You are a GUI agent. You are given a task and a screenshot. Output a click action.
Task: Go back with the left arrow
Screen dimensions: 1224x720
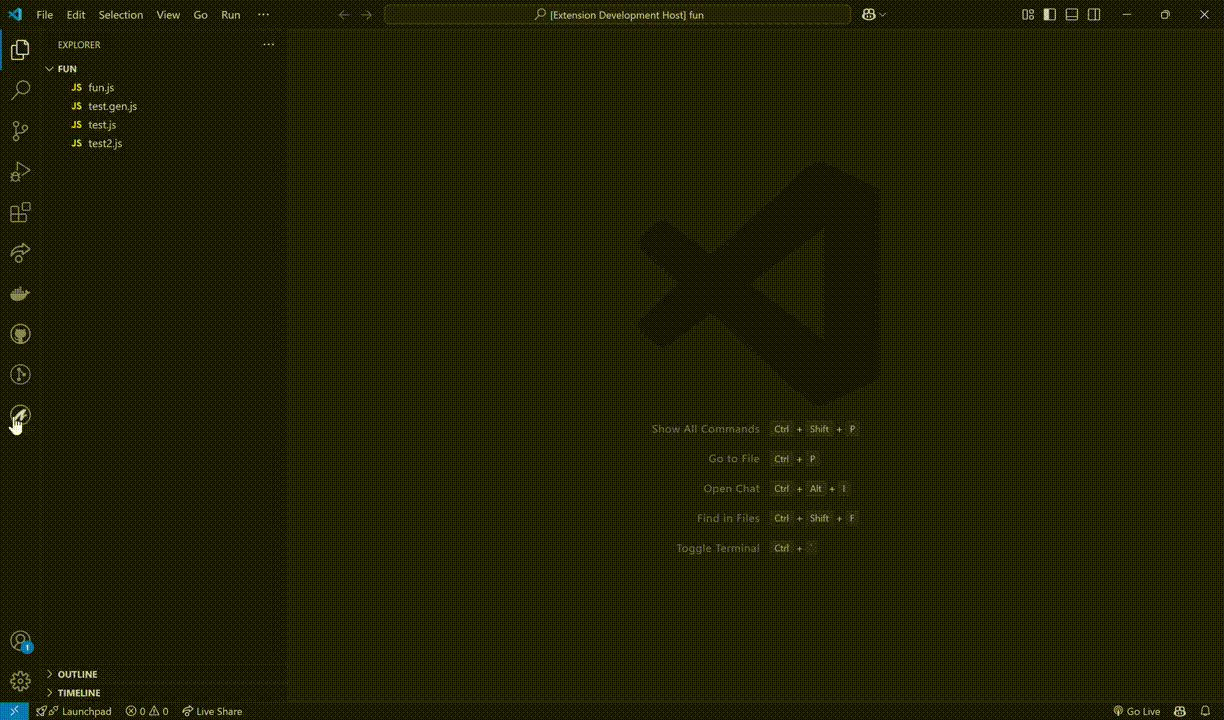pos(344,15)
